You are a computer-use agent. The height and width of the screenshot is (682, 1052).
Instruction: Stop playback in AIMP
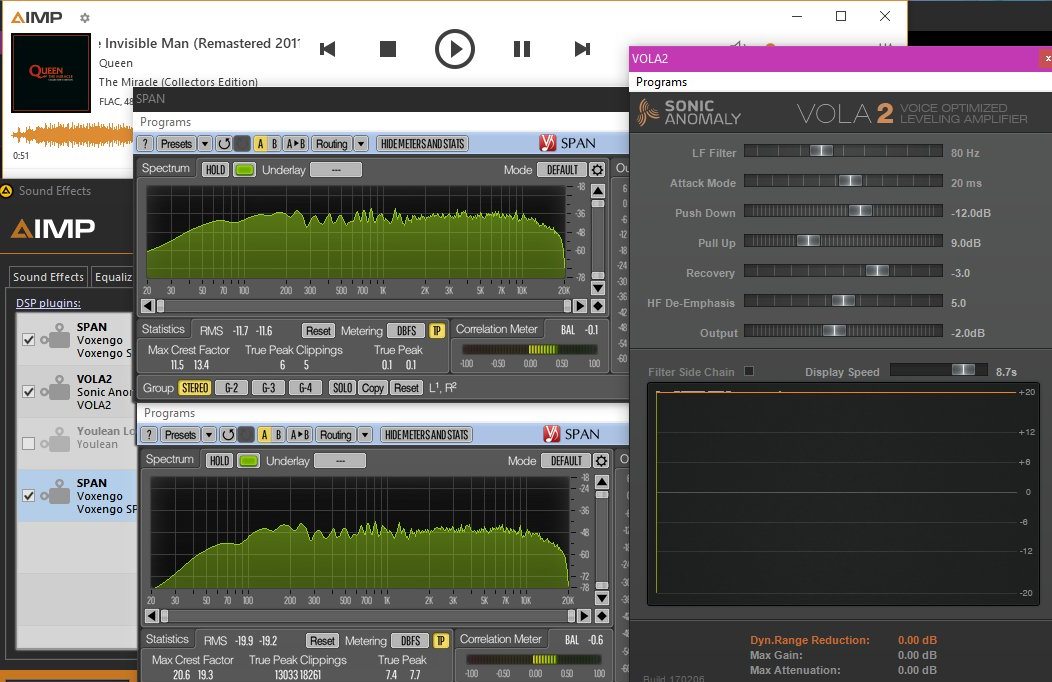388,49
